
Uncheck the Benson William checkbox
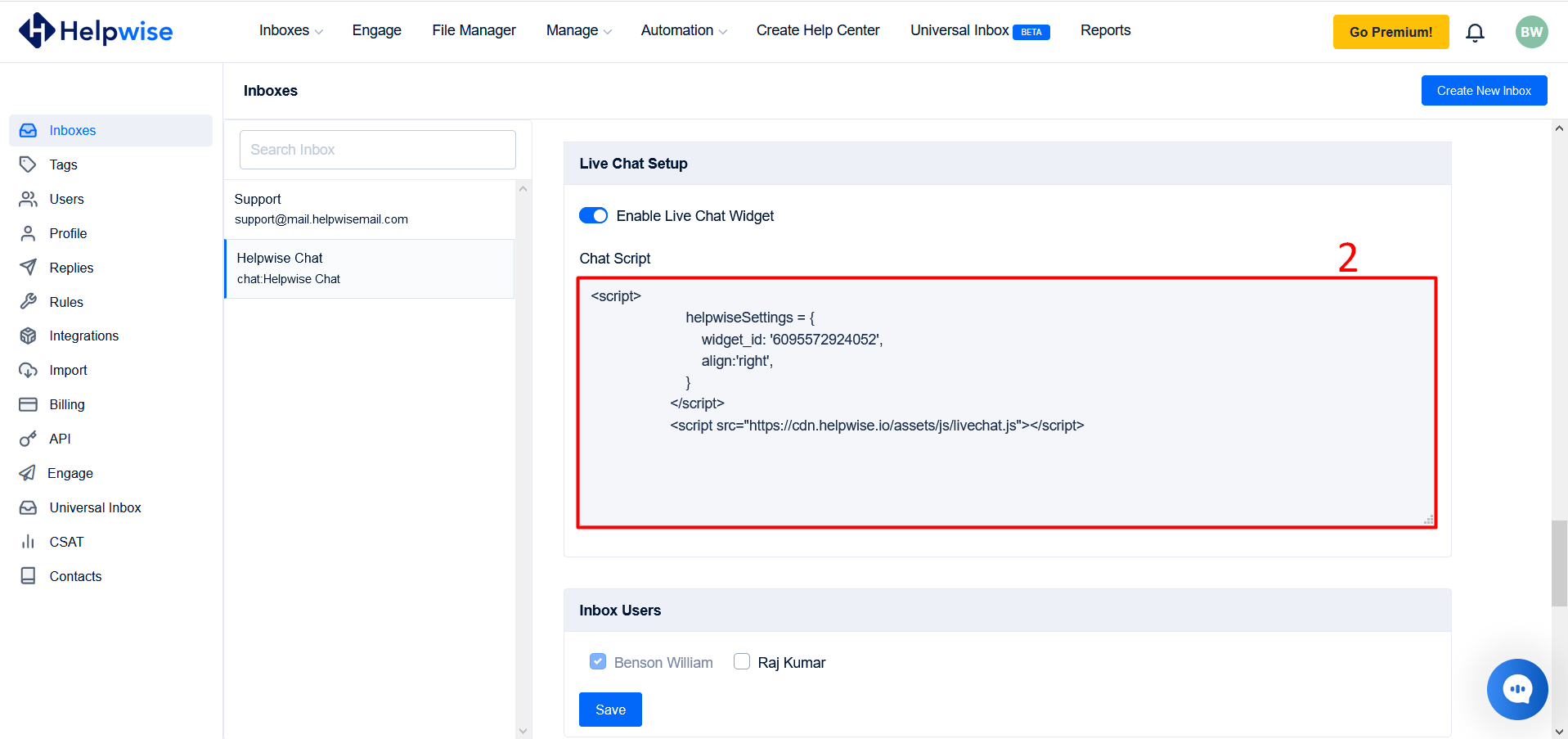point(598,661)
